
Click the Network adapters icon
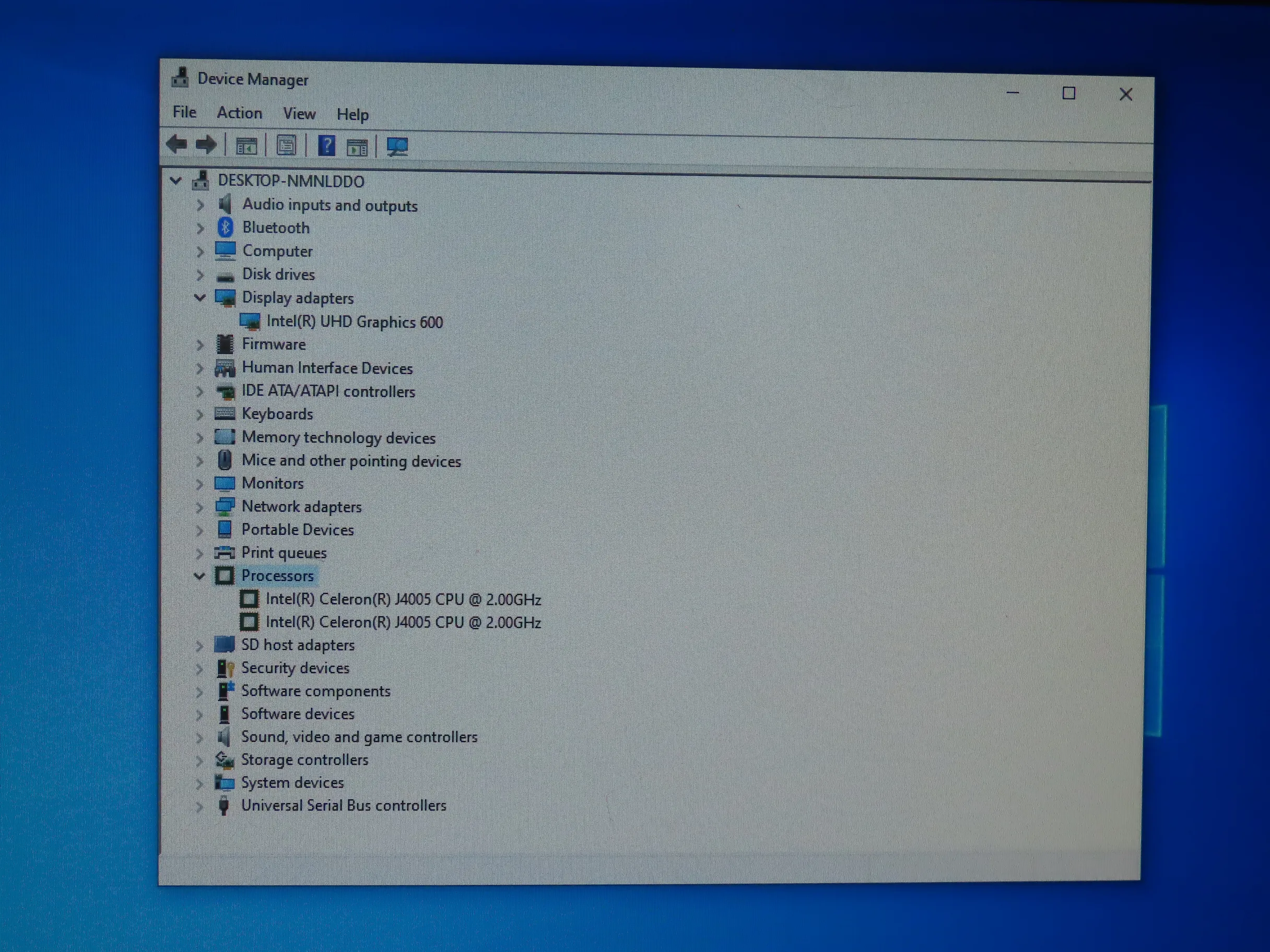[x=225, y=506]
